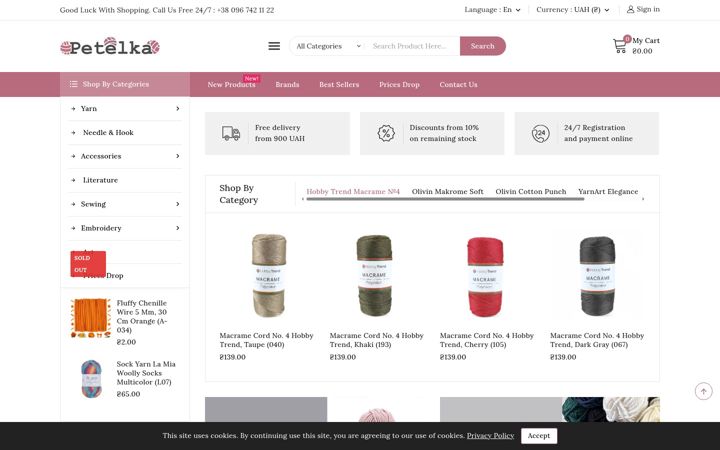Open the Dark Gray (067) macrame cord image

coord(597,276)
